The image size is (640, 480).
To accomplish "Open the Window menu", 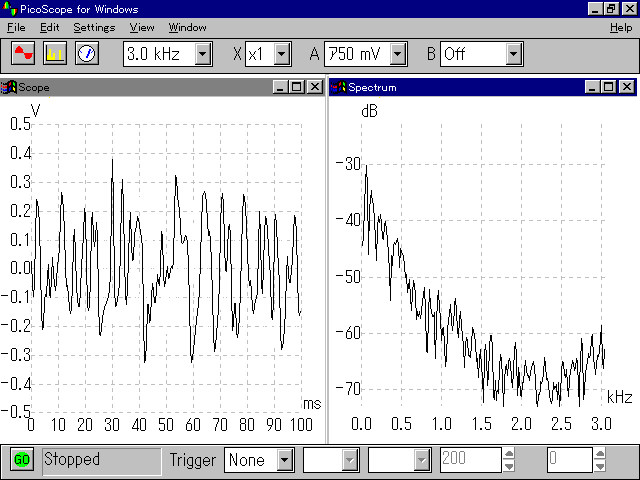I will pos(187,27).
